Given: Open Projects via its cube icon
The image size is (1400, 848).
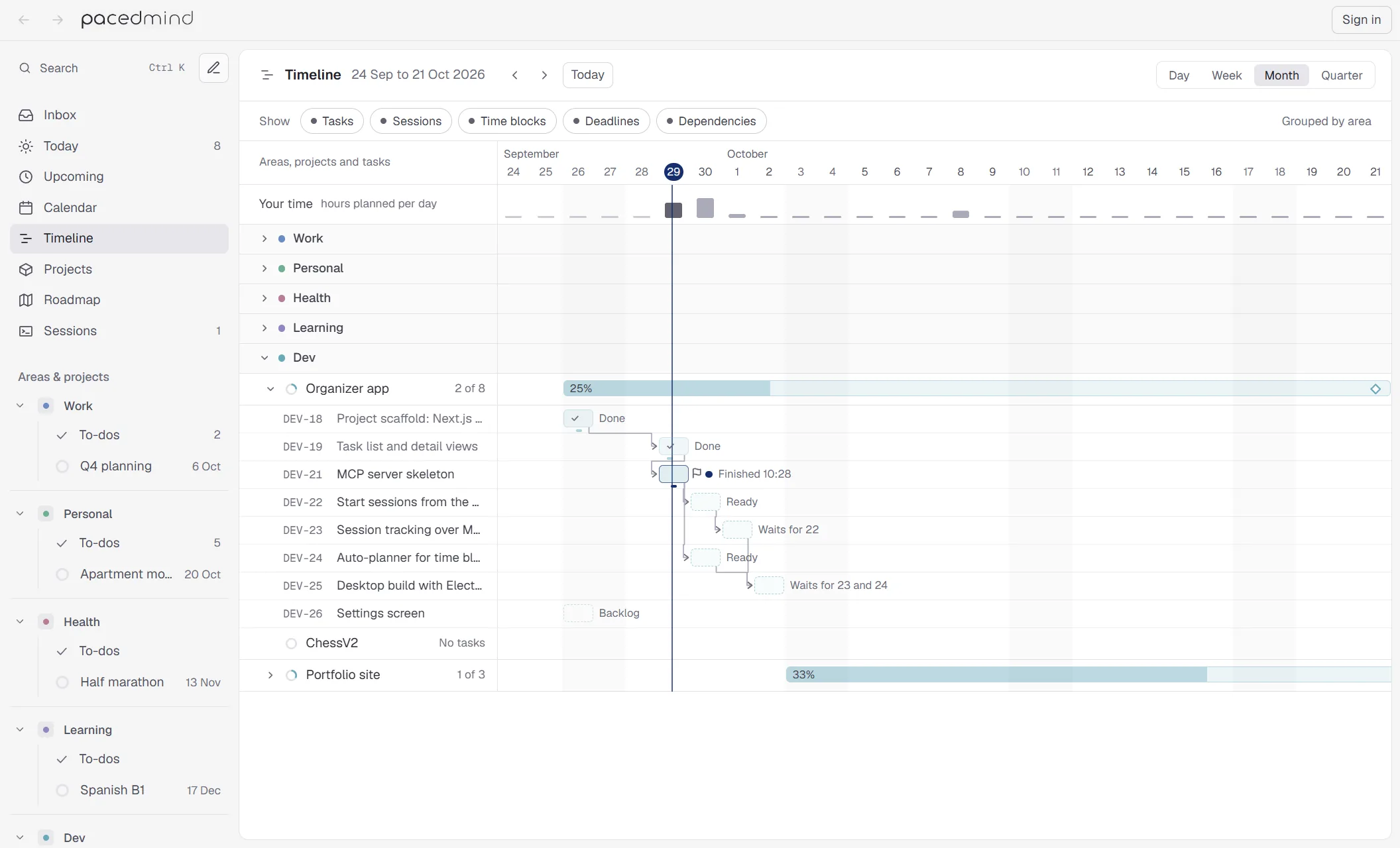Looking at the screenshot, I should pos(26,269).
